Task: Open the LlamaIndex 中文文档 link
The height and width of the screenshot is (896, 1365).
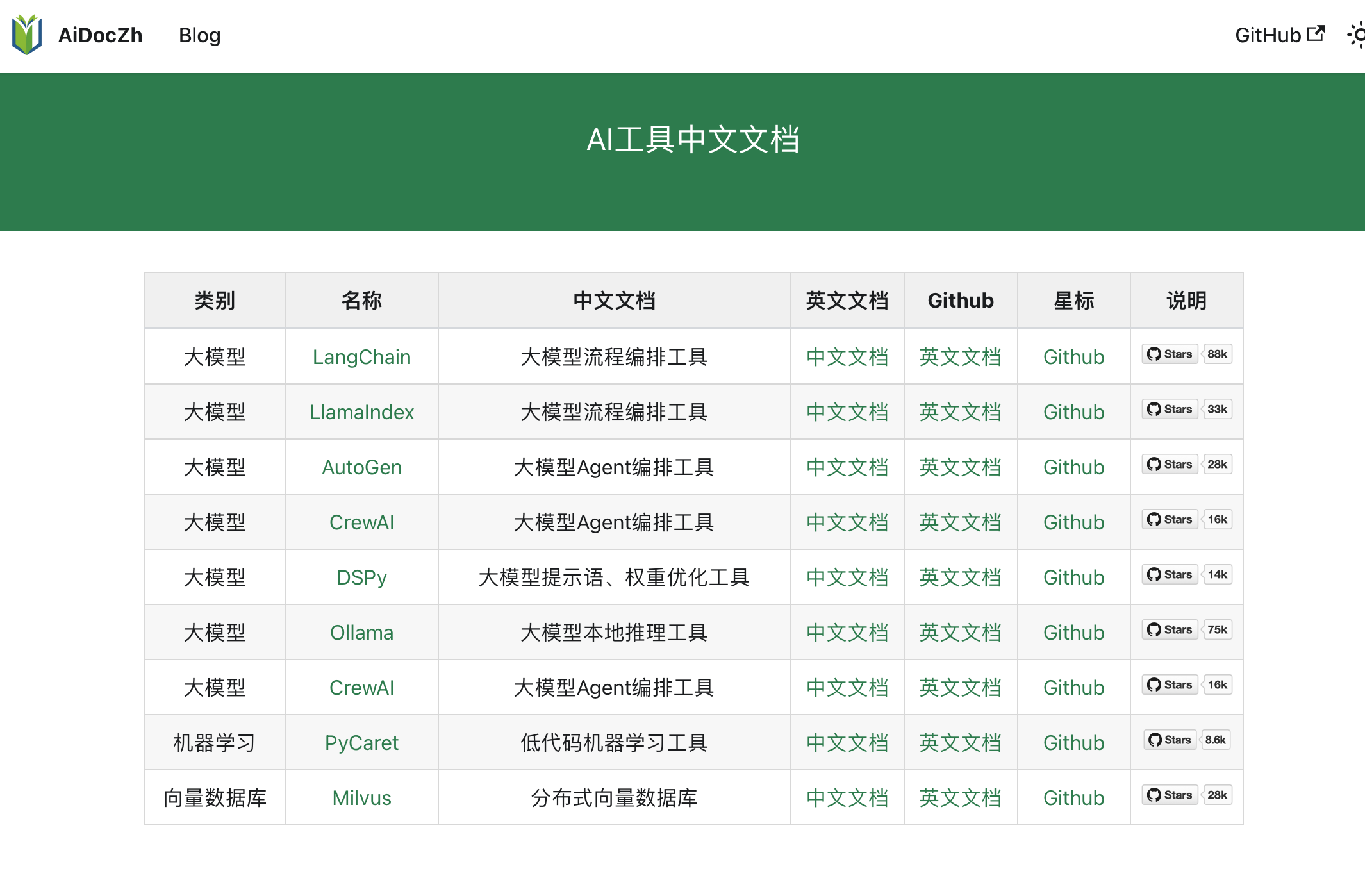Action: (x=847, y=412)
